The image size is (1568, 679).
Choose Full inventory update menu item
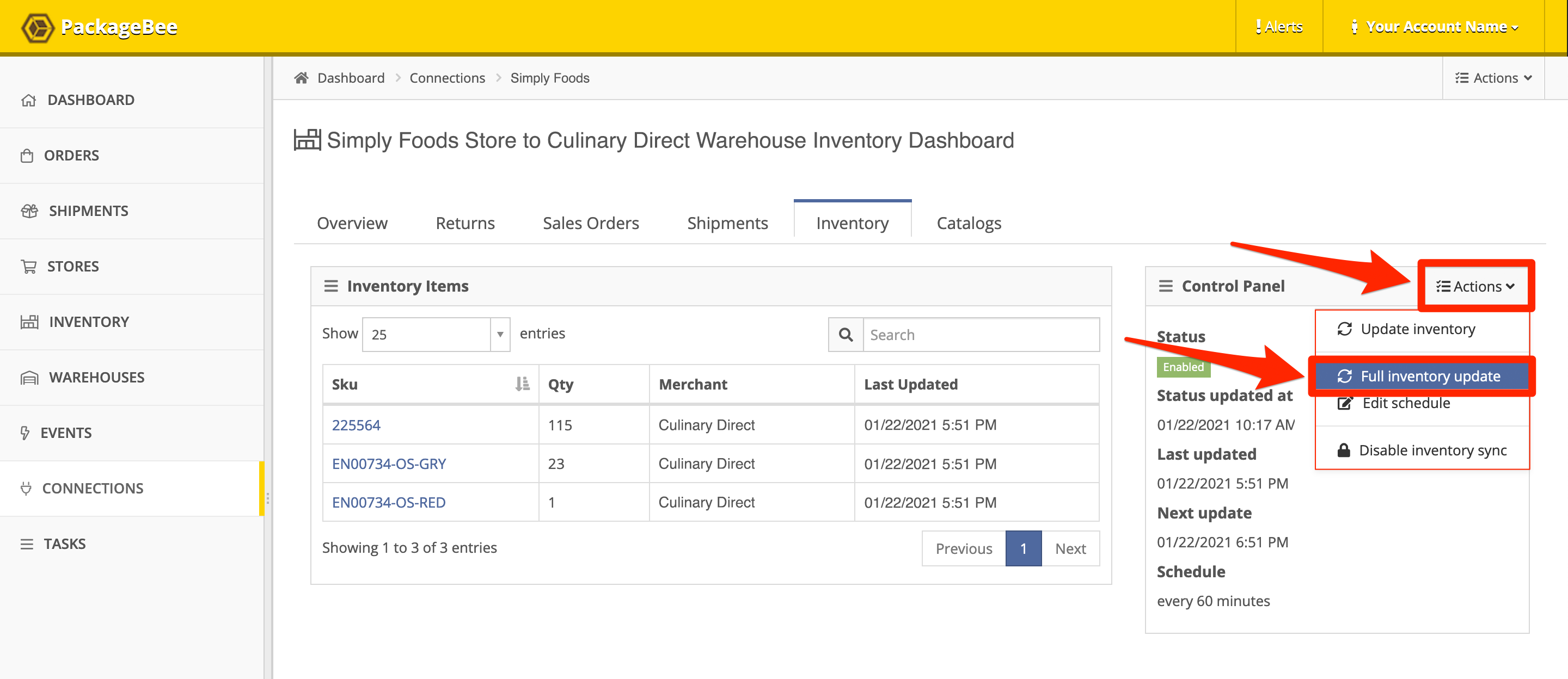coord(1422,376)
